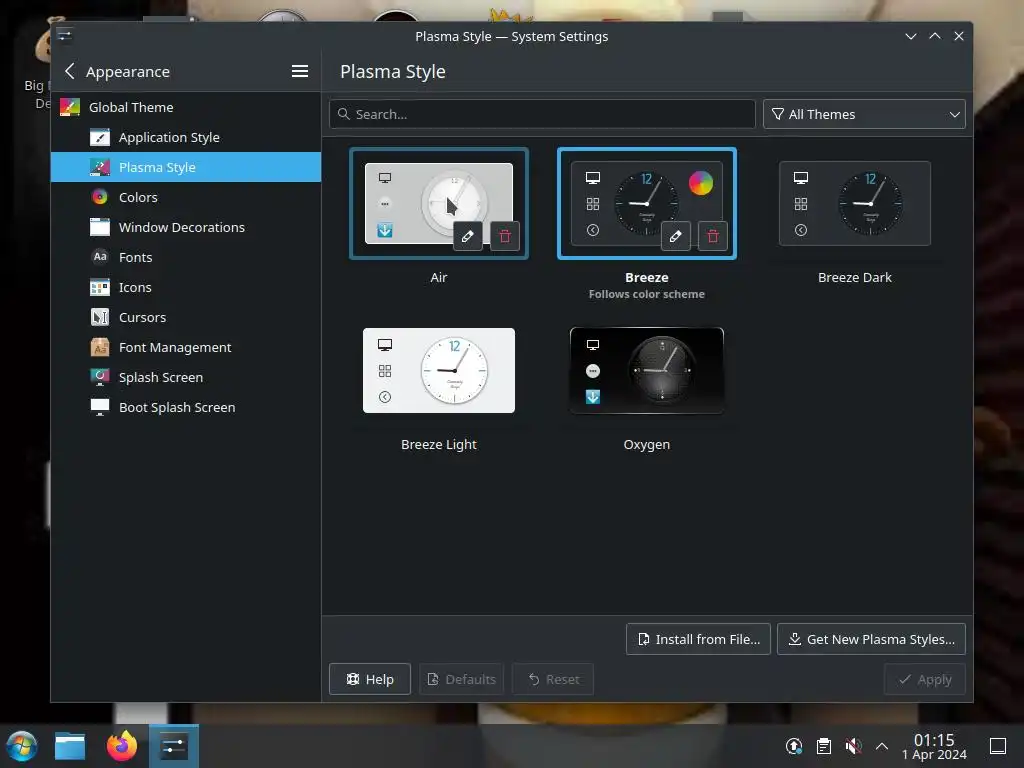Click the Breeze color-scheme rainbow indicator
The width and height of the screenshot is (1024, 768).
point(701,183)
